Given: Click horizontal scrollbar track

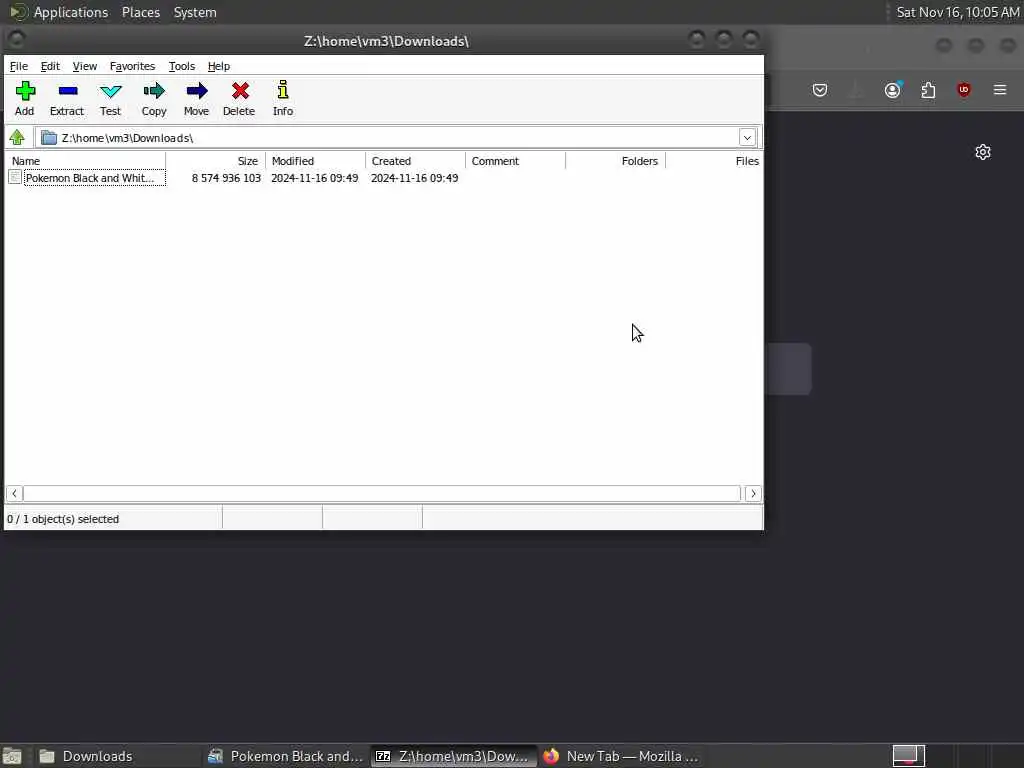Looking at the screenshot, I should click(x=382, y=494).
